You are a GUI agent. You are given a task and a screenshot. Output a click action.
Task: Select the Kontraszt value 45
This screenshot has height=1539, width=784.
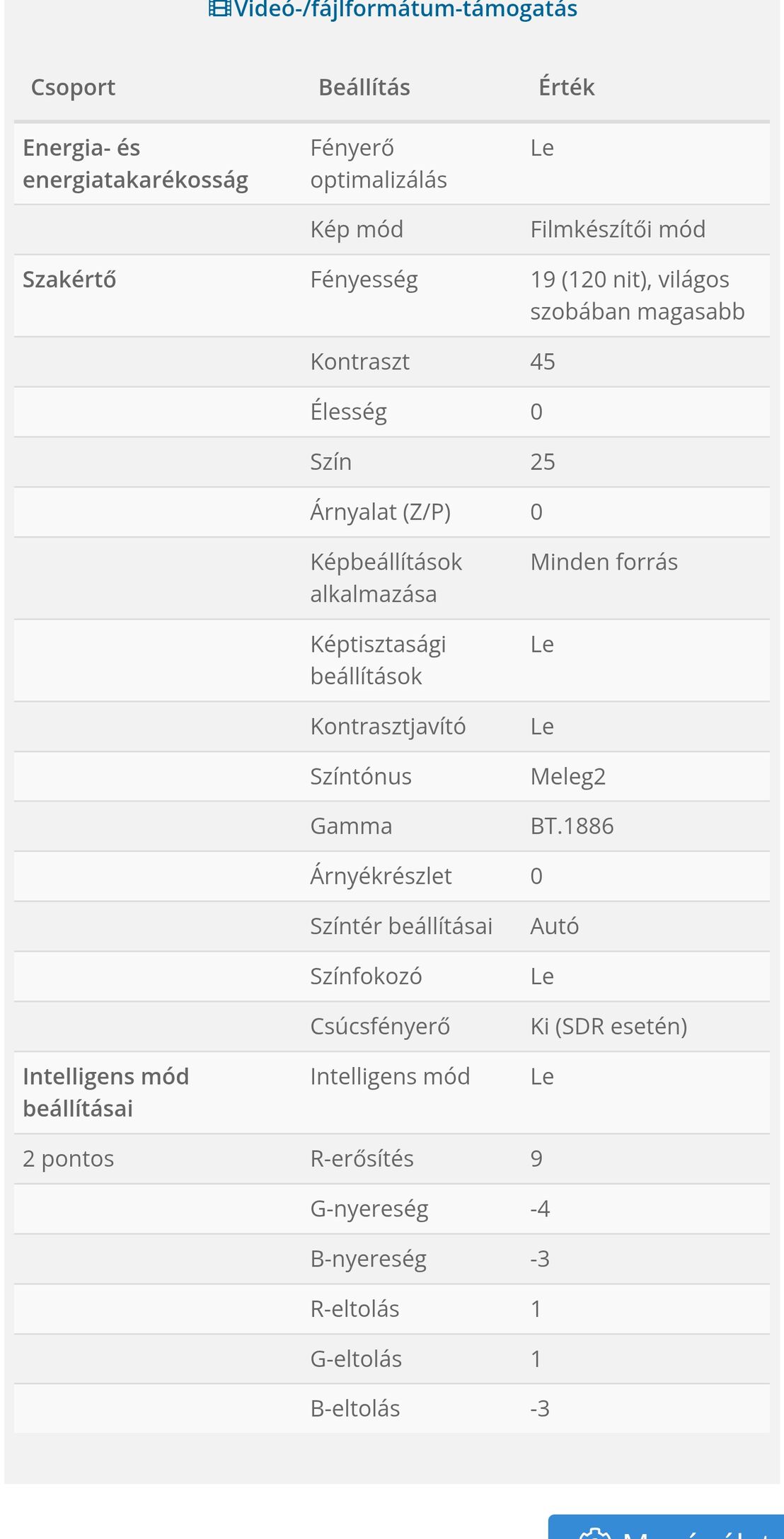tap(543, 362)
